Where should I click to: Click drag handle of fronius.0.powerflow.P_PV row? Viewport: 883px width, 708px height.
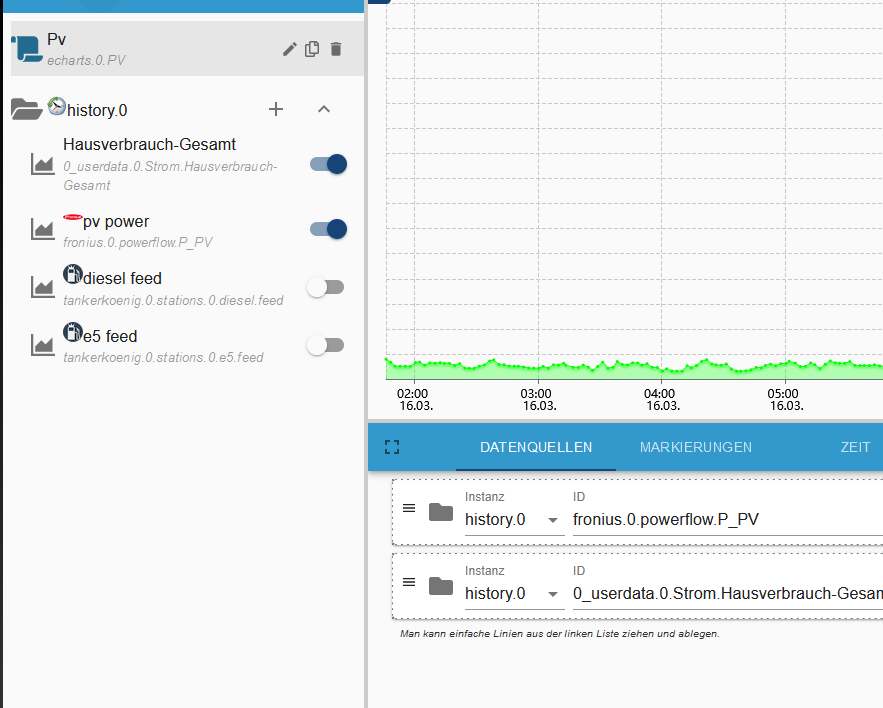(409, 508)
